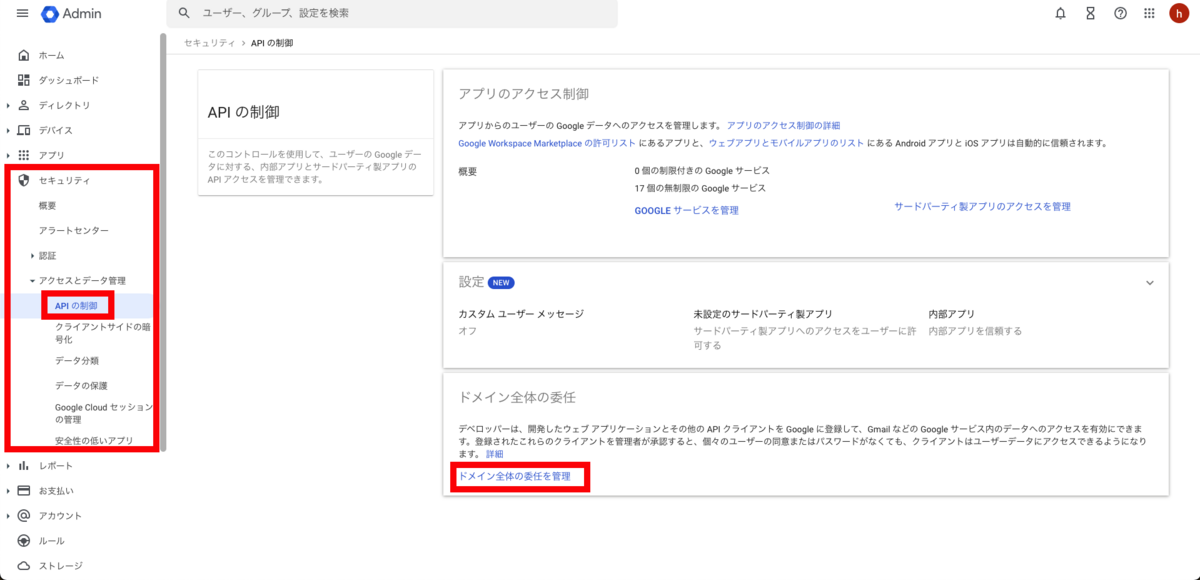Click the sidebar vertical scrollbar
This screenshot has width=1200, height=580.
163,240
